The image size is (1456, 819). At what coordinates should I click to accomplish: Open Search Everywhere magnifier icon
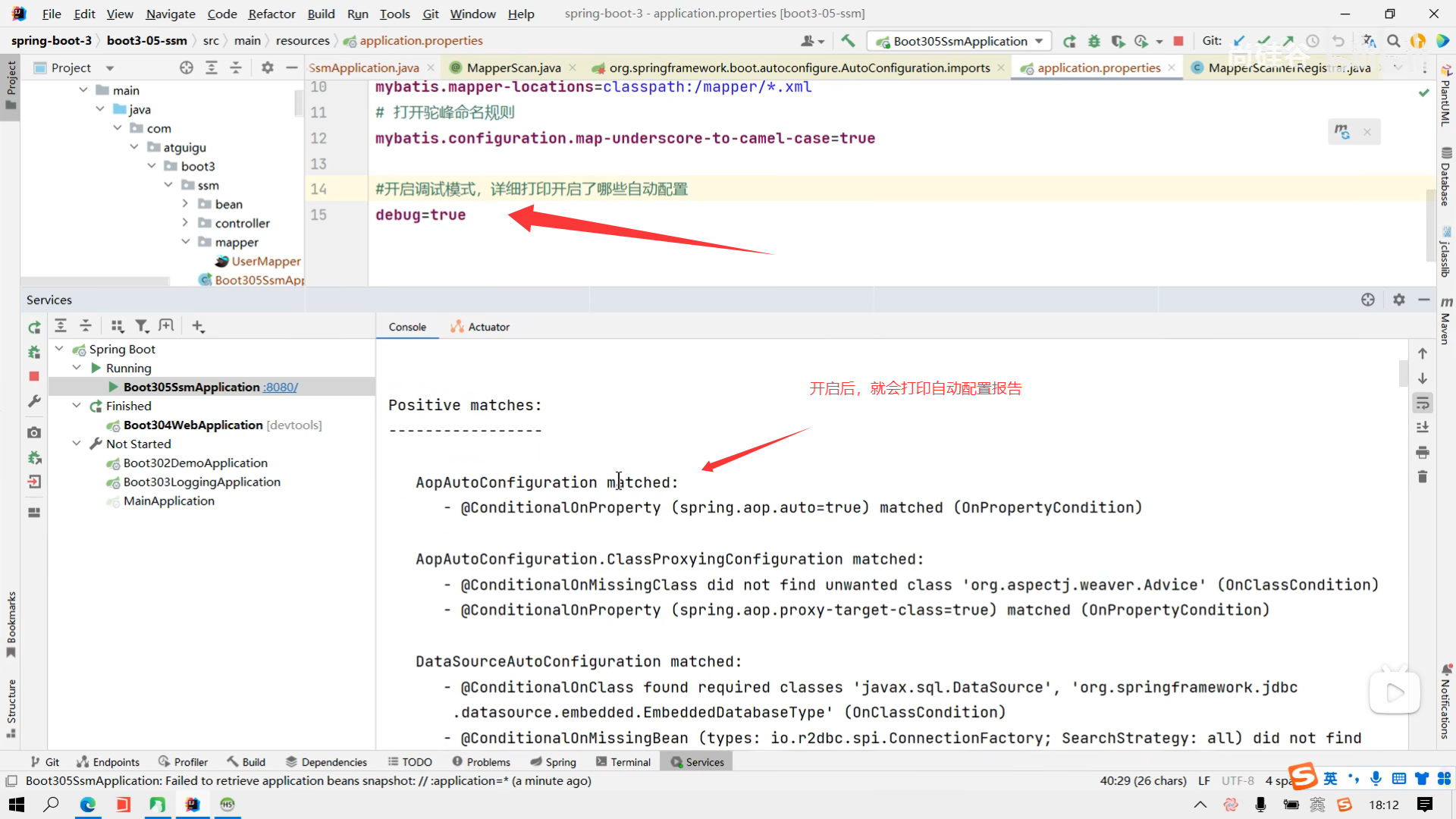click(1393, 41)
